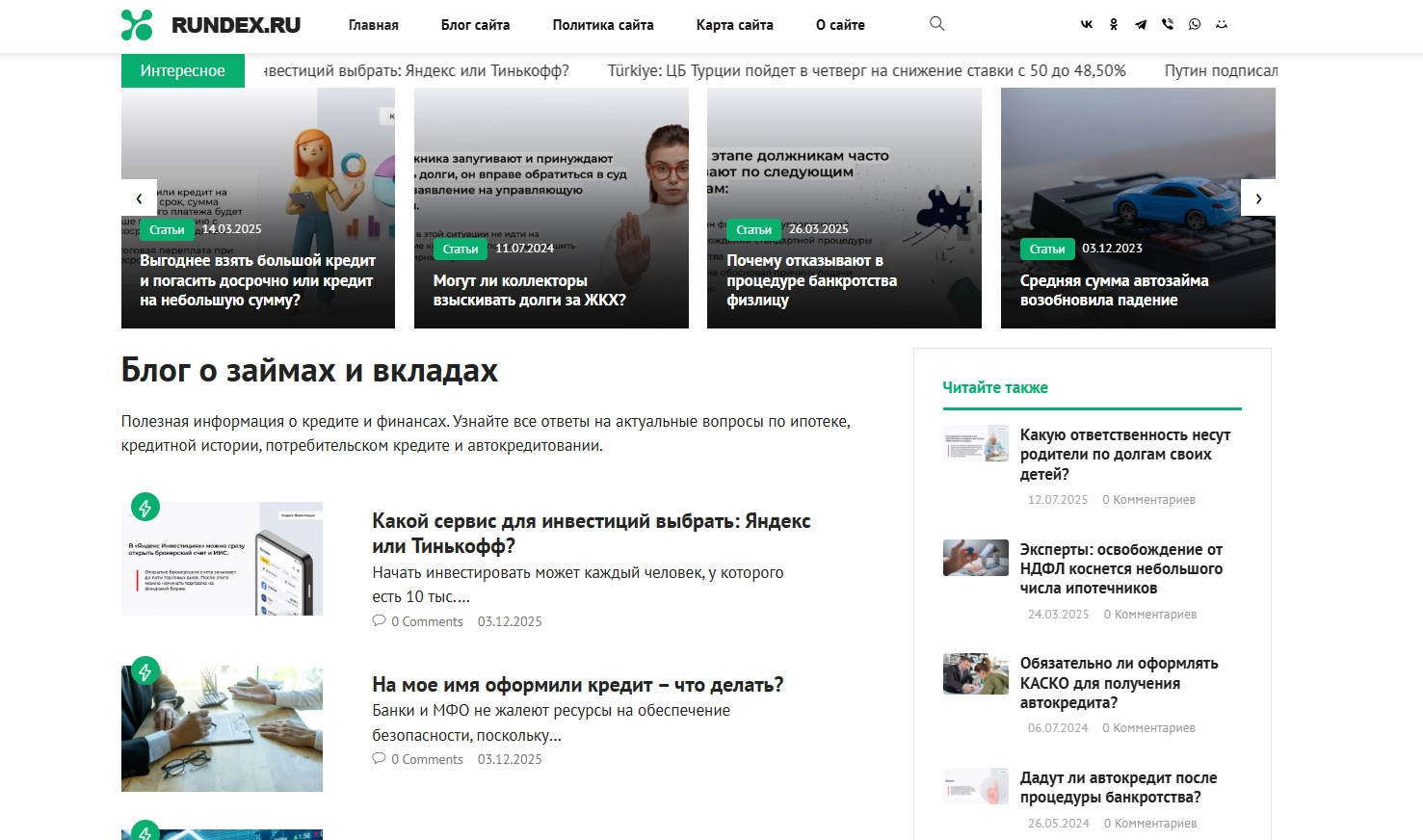This screenshot has height=840, width=1423.
Task: Open the Блог сайта menu item
Action: click(476, 25)
